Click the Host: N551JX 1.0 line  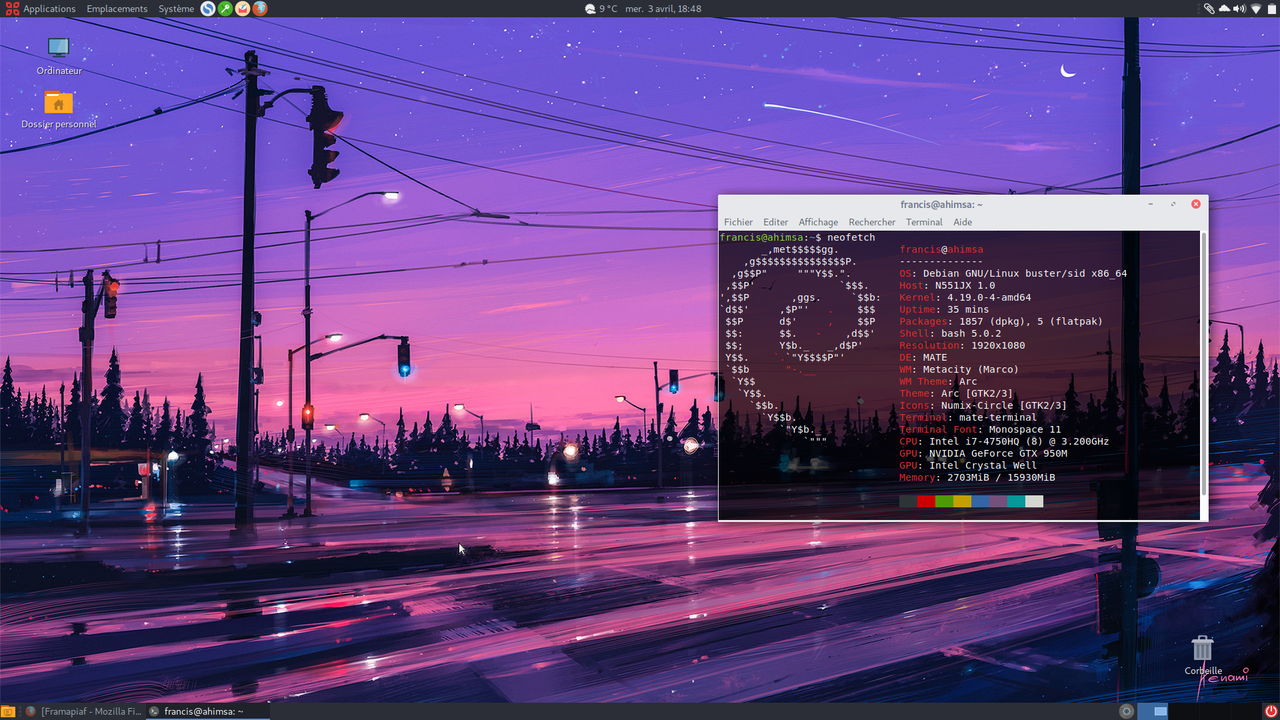pyautogui.click(x=947, y=285)
